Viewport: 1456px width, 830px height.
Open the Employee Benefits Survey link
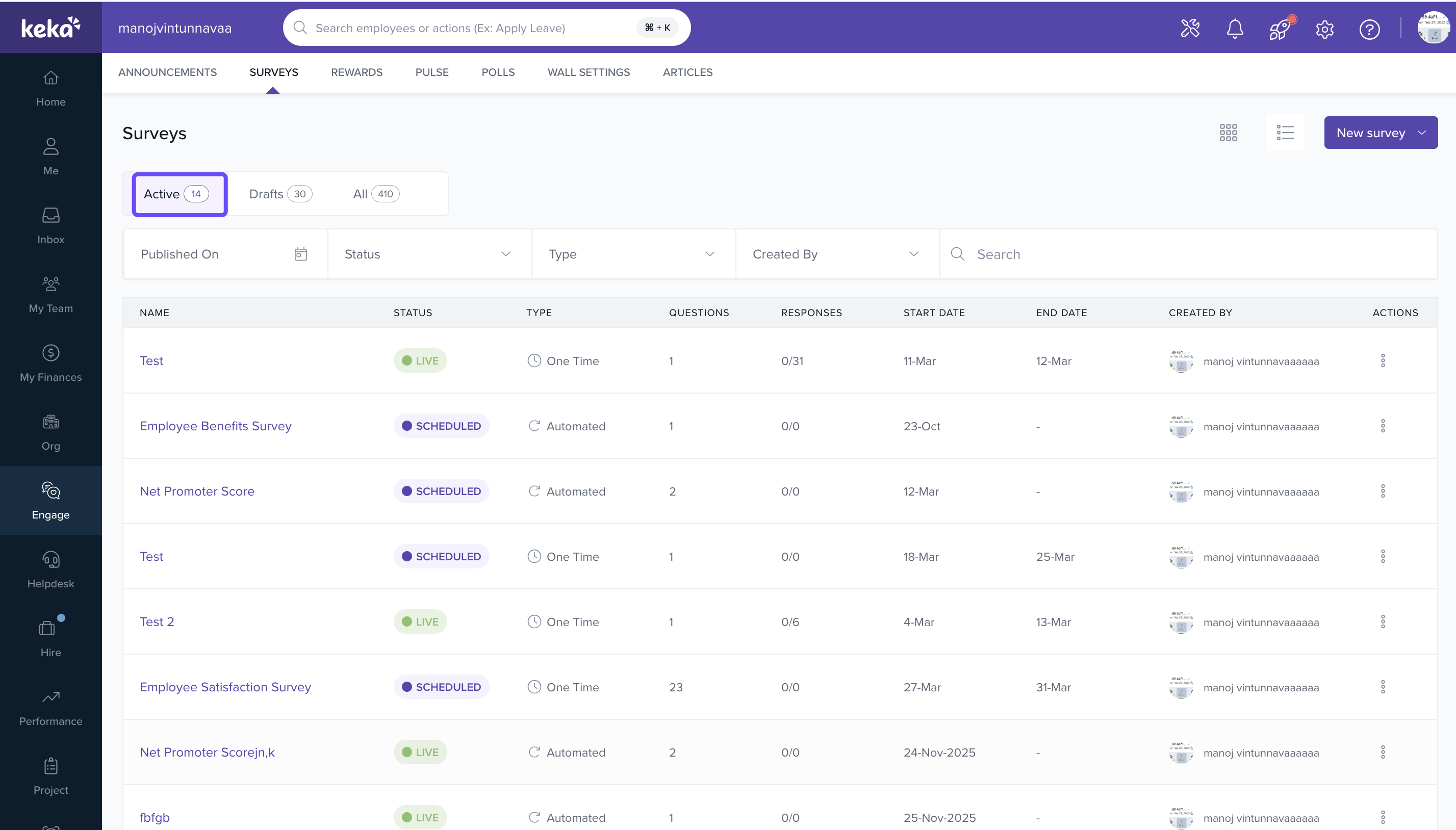click(x=216, y=426)
